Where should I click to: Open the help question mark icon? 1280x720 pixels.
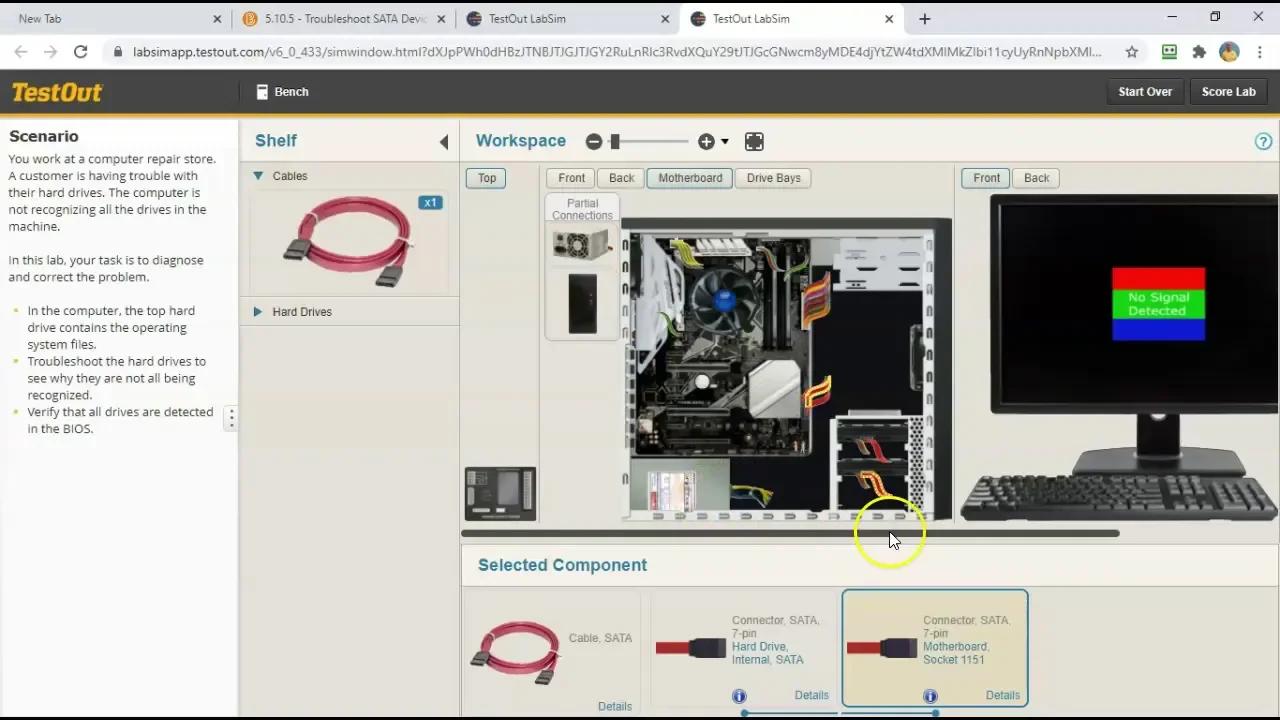(1263, 142)
